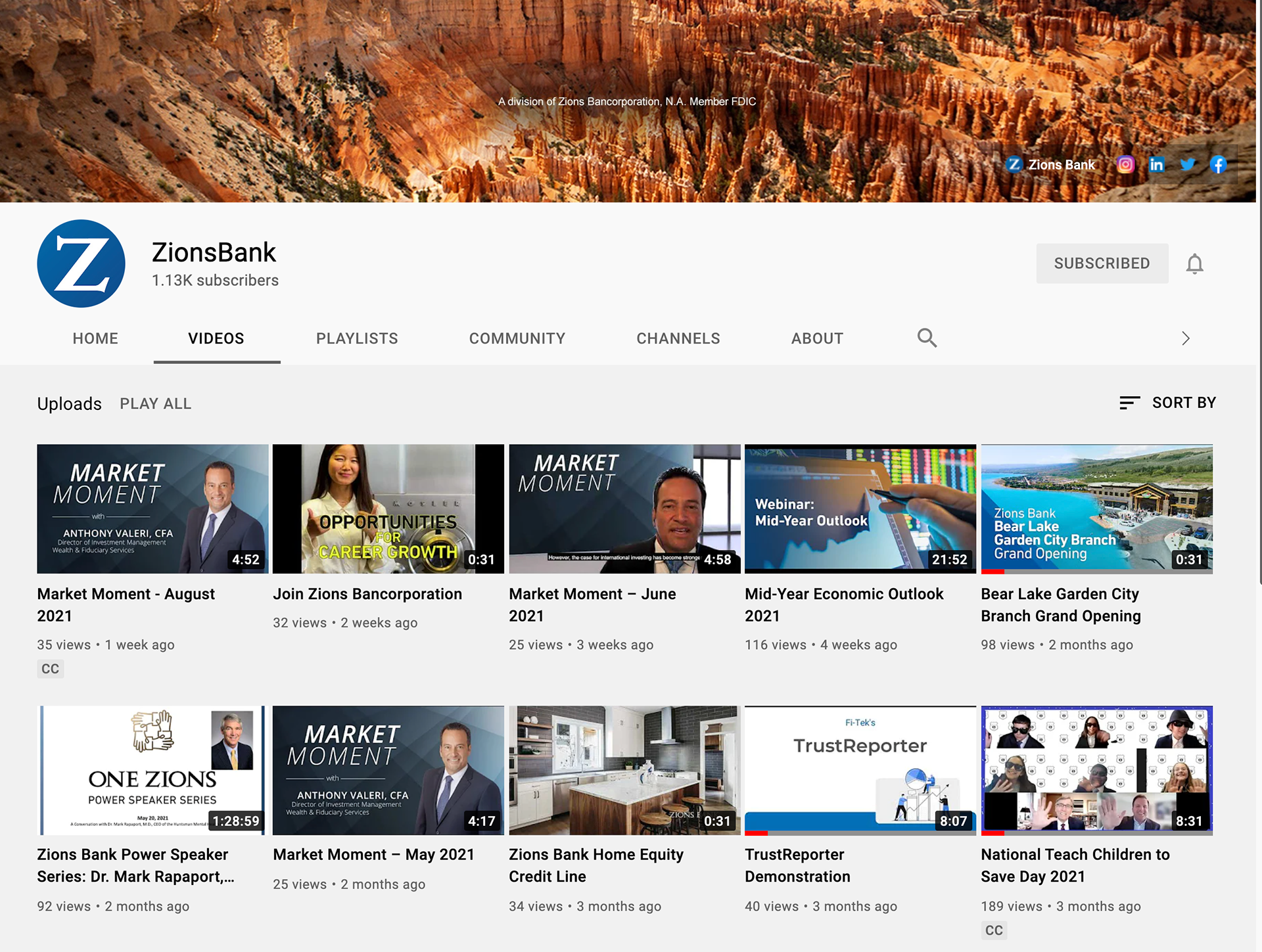
Task: Open the Market Moment May 2021 thumbnail
Action: coord(388,771)
